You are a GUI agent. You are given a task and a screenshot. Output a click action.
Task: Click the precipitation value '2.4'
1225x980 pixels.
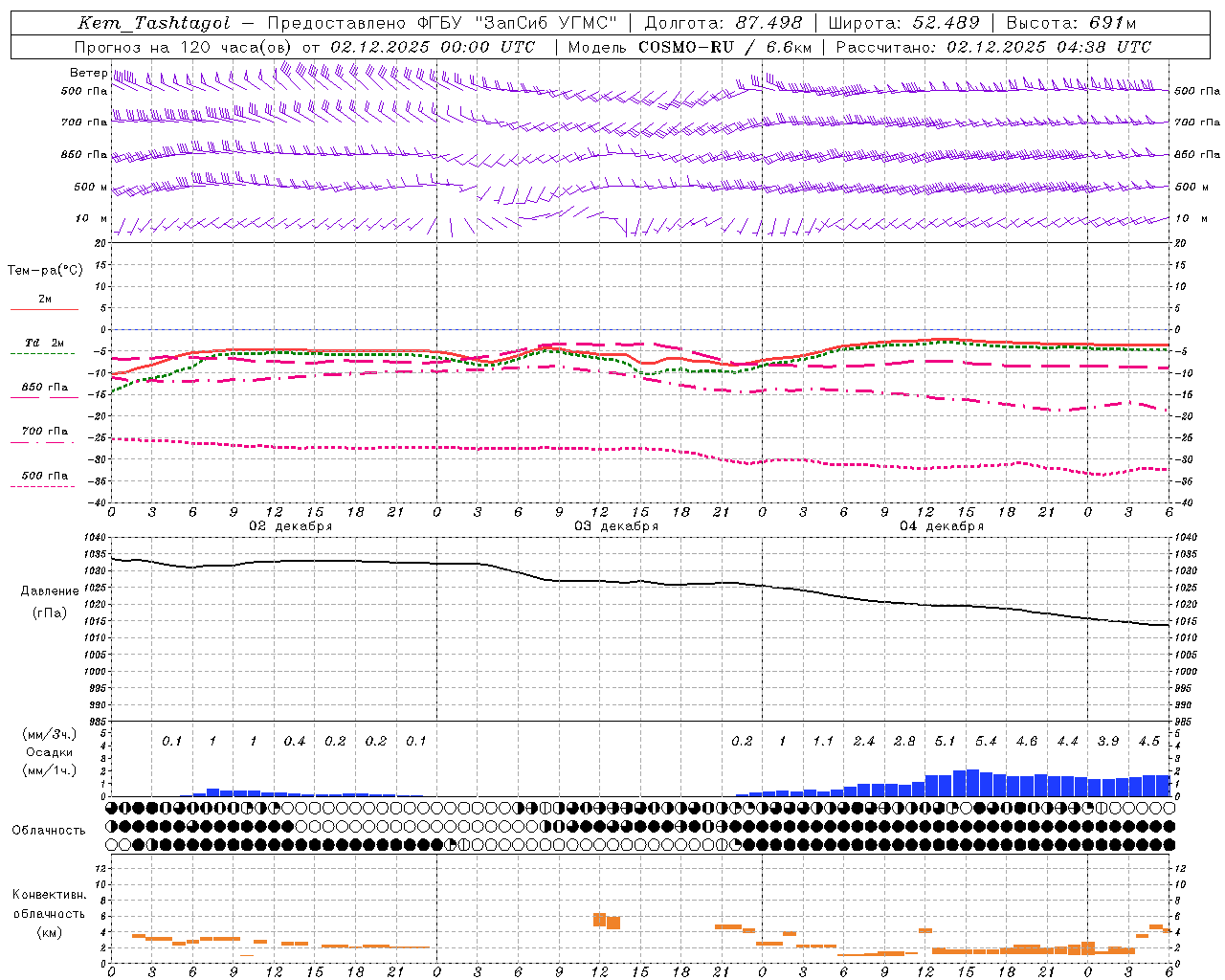click(x=864, y=741)
